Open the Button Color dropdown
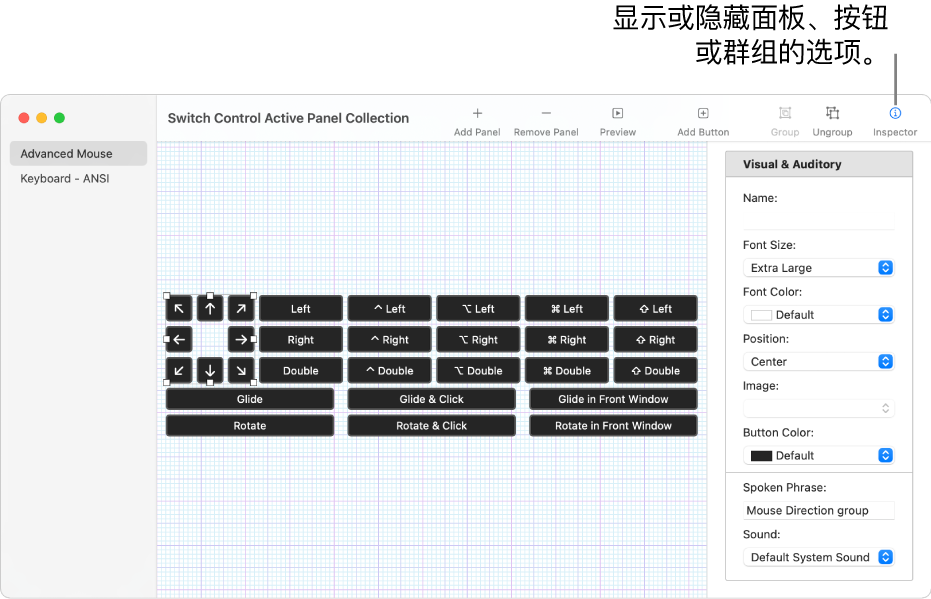The image size is (931, 599). click(x=819, y=455)
